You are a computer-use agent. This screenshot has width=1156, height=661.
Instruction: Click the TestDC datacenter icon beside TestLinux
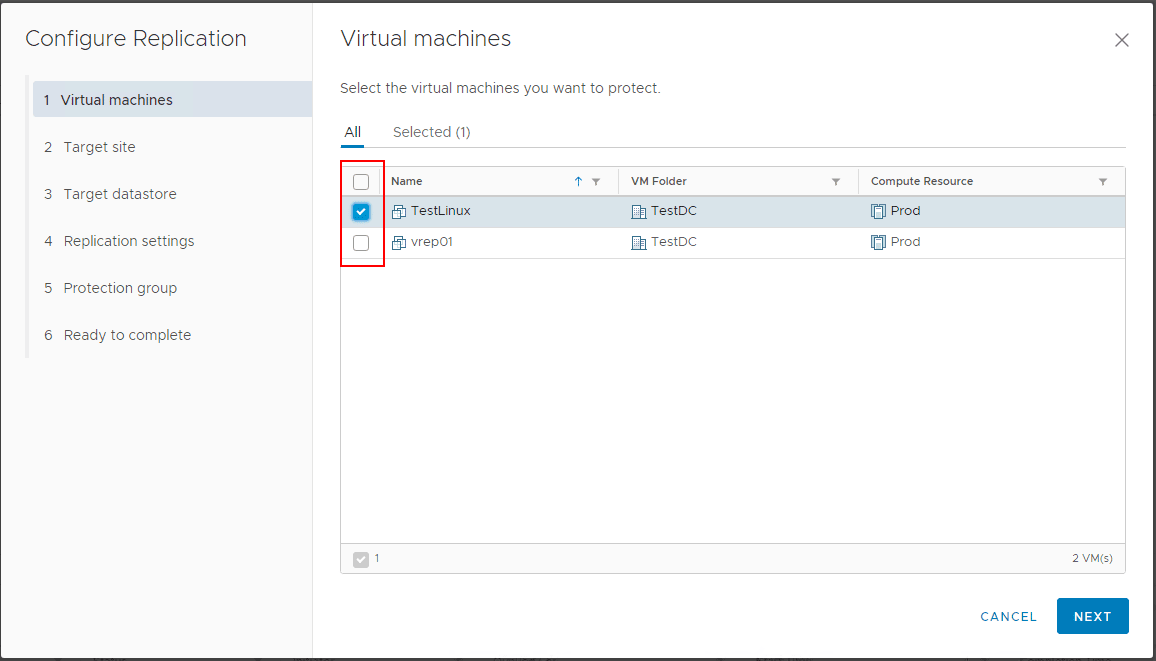(x=638, y=211)
